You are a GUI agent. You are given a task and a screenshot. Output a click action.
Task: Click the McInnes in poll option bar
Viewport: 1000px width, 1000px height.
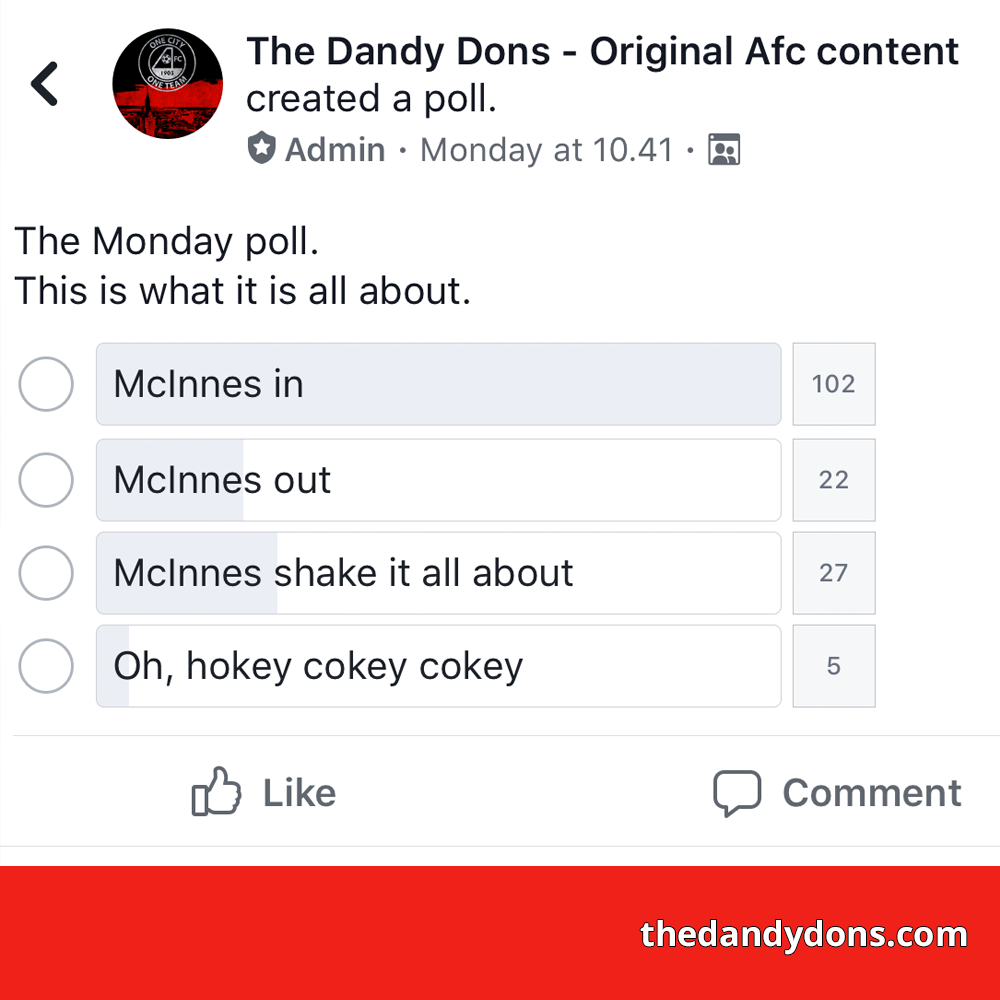[x=439, y=384]
